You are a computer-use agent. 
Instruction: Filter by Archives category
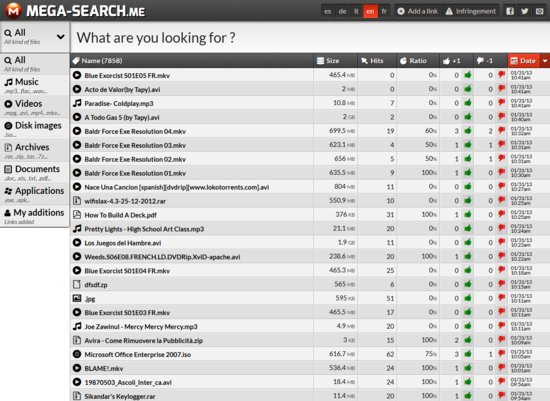(x=34, y=151)
